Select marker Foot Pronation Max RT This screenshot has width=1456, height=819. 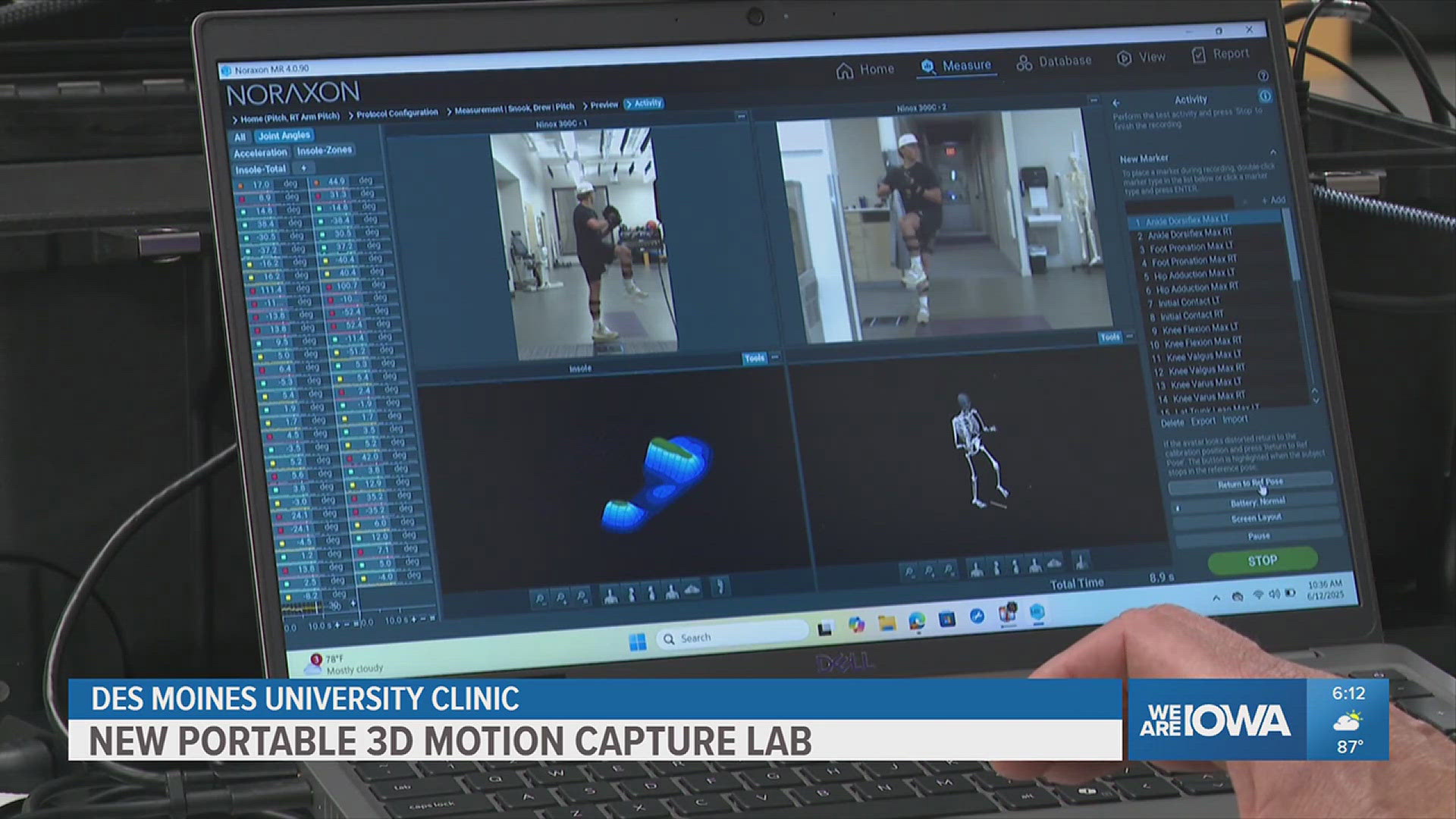1189,261
